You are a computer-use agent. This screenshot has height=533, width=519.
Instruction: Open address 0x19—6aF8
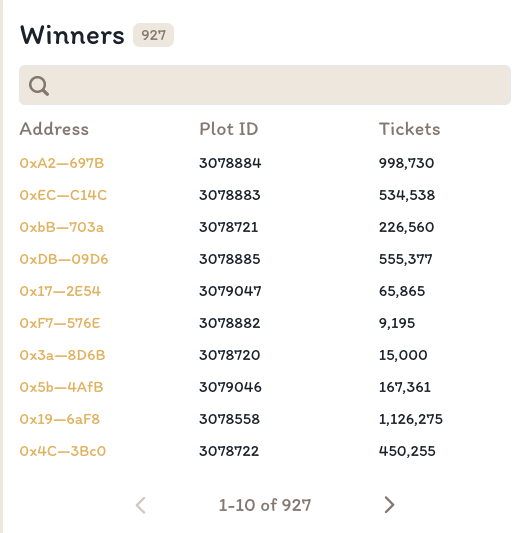60,419
